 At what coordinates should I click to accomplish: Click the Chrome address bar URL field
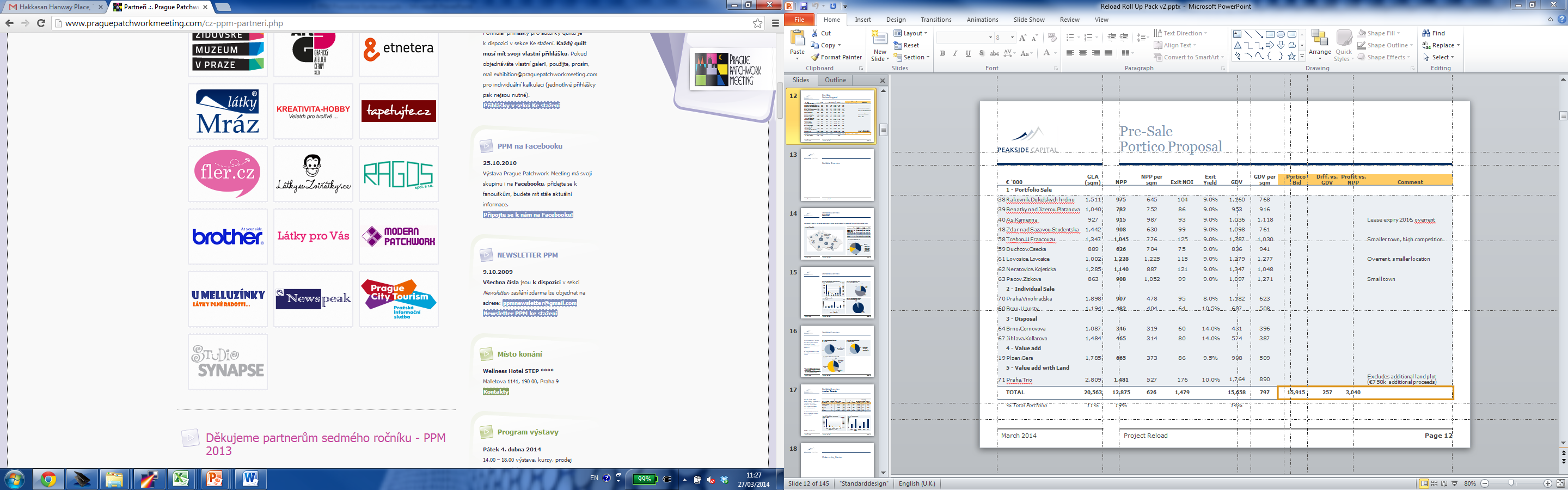(402, 23)
